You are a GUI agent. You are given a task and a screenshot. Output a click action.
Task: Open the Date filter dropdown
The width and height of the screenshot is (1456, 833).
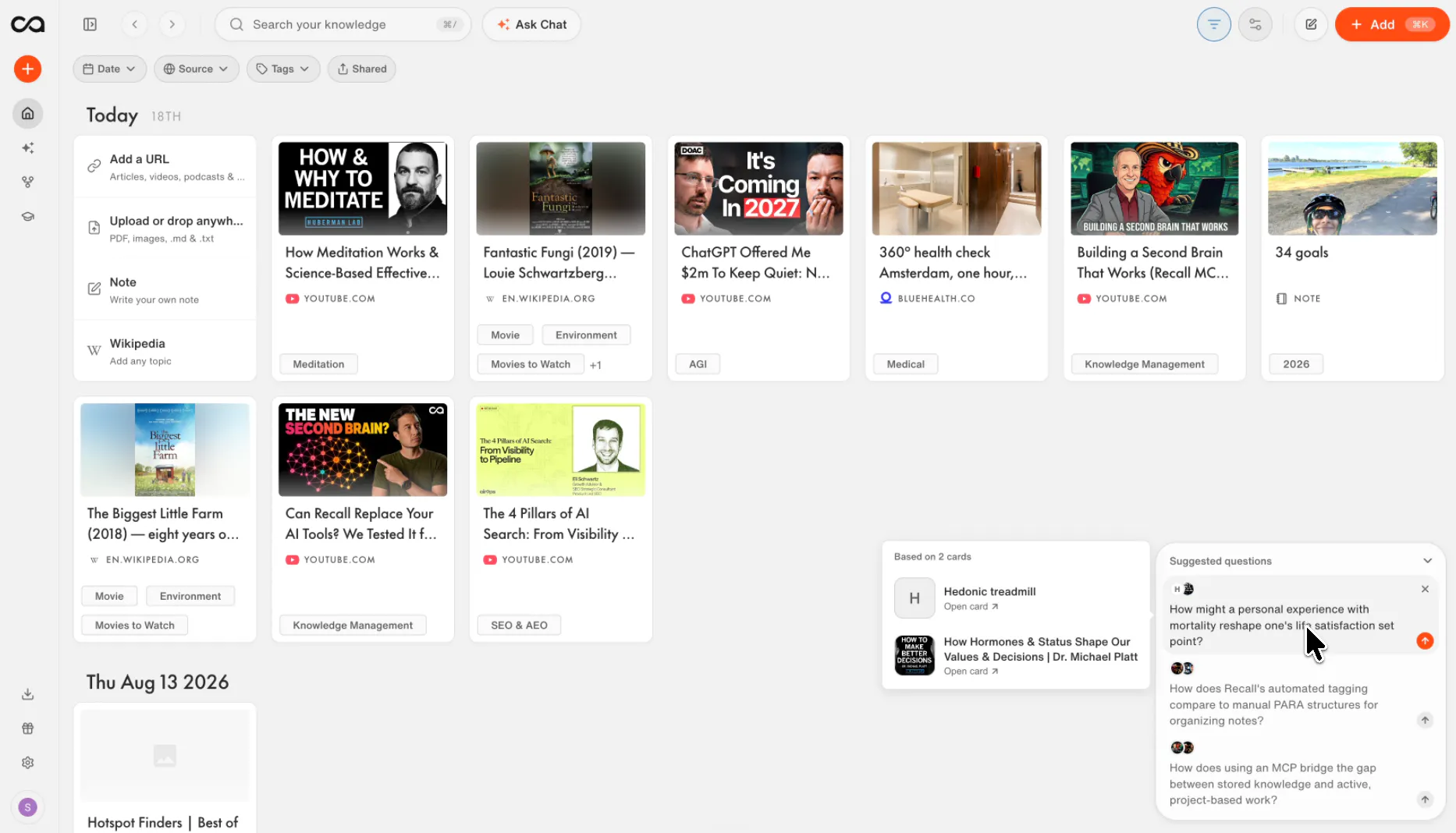(109, 69)
